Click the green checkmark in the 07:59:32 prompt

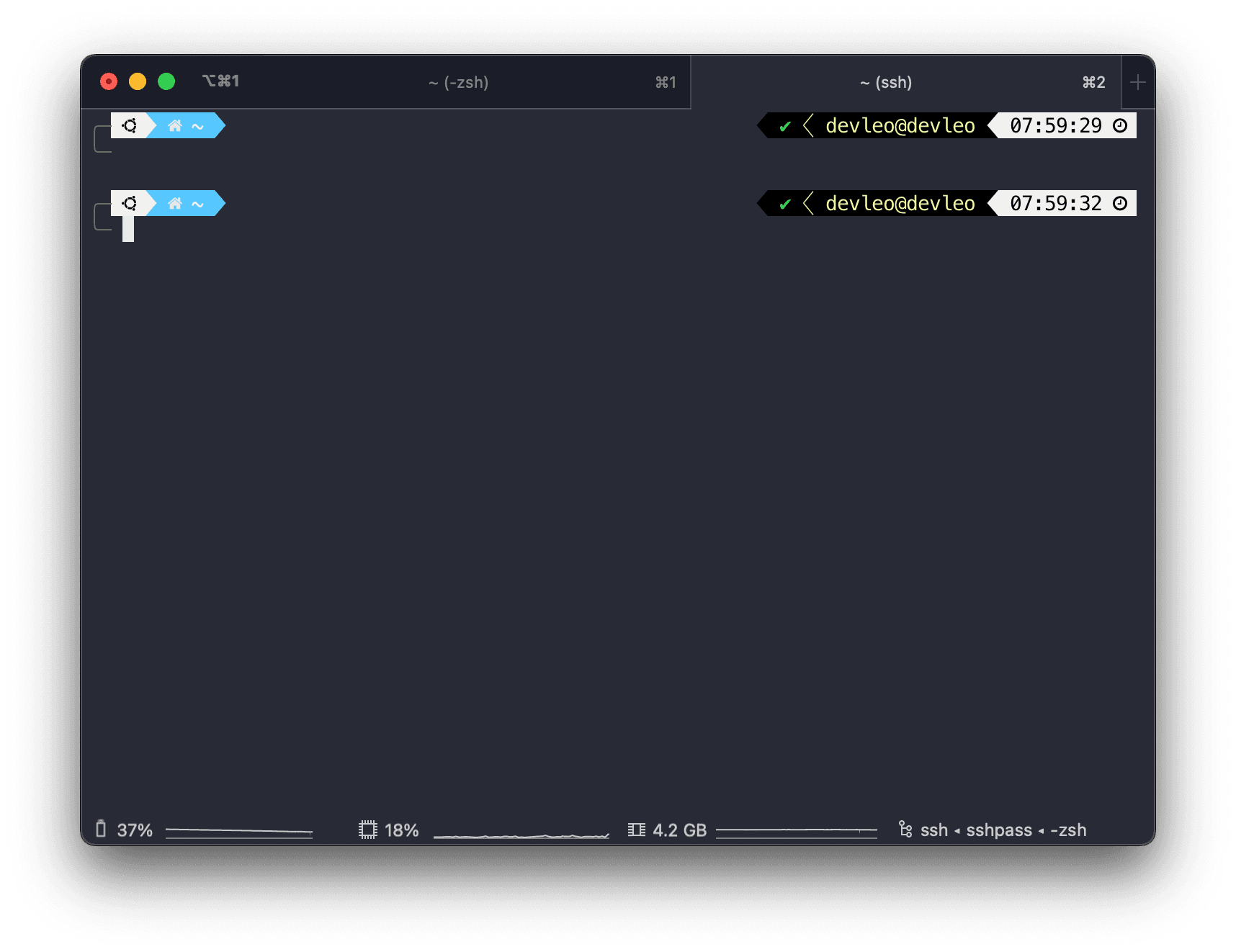(785, 205)
